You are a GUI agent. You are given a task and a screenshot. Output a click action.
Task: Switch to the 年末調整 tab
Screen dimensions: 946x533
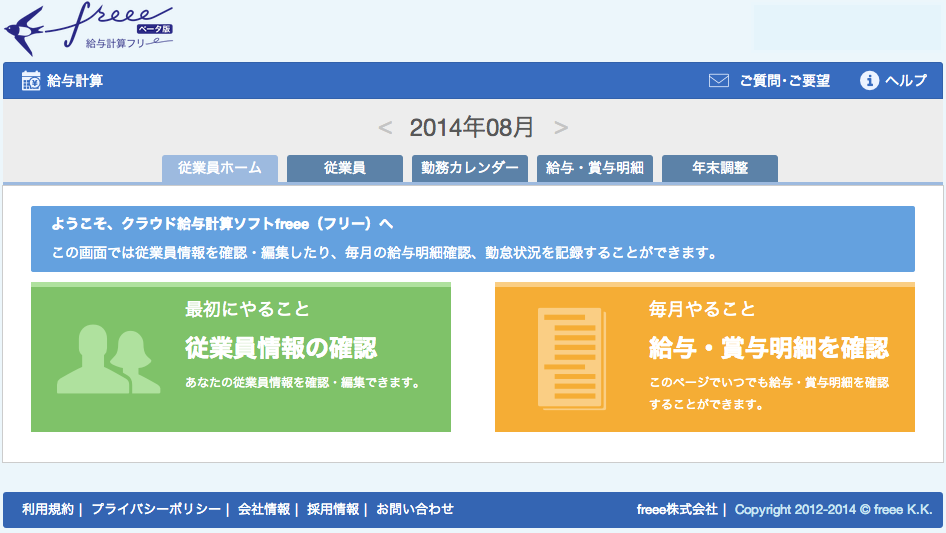click(720, 169)
